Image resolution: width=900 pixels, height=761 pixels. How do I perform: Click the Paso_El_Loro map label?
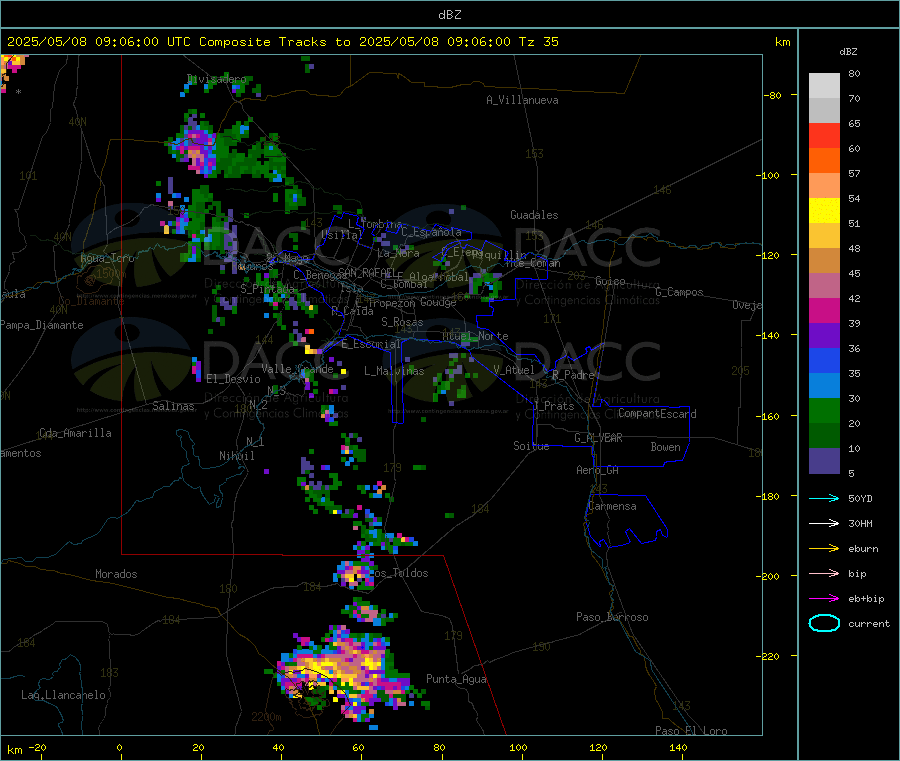click(x=691, y=731)
